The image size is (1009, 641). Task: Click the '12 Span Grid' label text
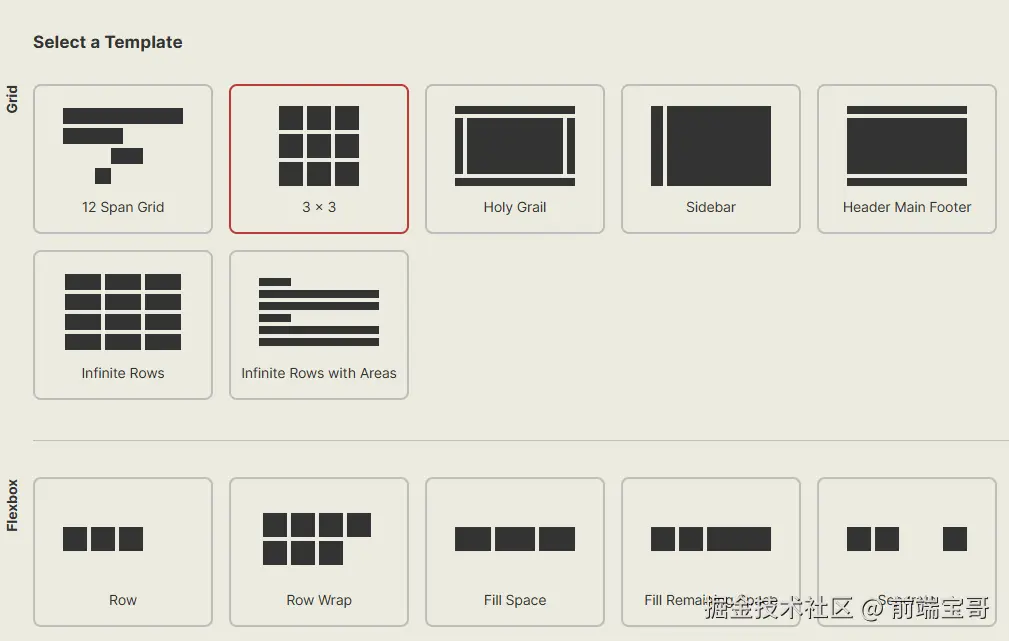tap(122, 207)
